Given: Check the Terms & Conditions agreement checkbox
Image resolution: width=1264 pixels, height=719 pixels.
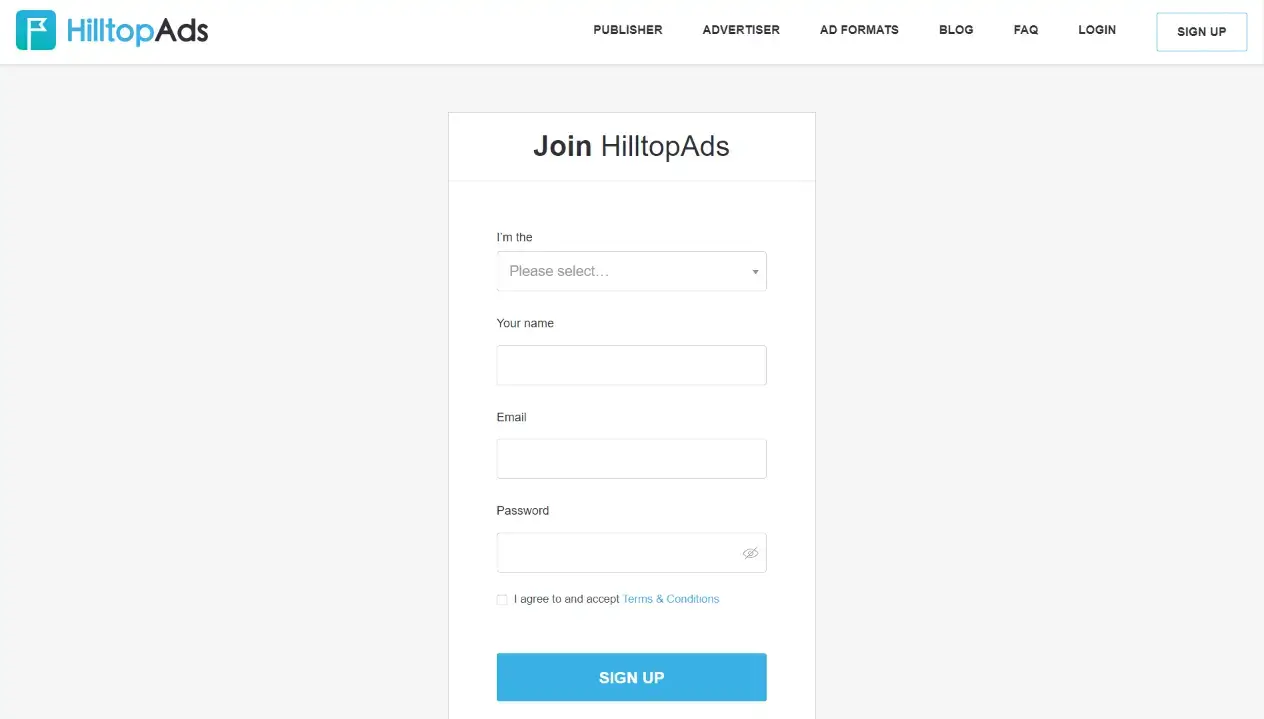Looking at the screenshot, I should [502, 600].
